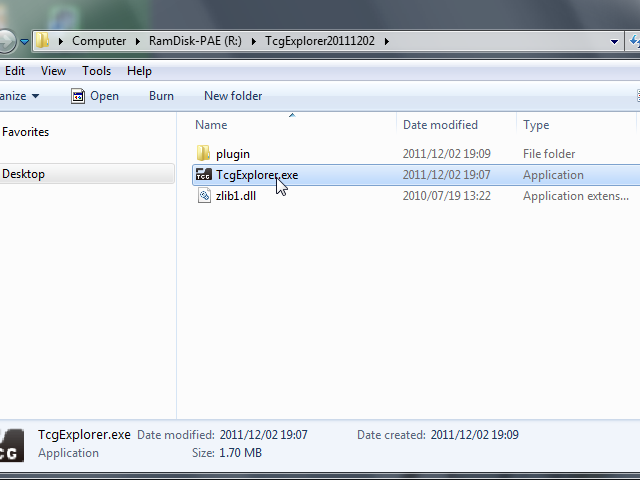Select Desktop in the navigation pane

point(24,174)
